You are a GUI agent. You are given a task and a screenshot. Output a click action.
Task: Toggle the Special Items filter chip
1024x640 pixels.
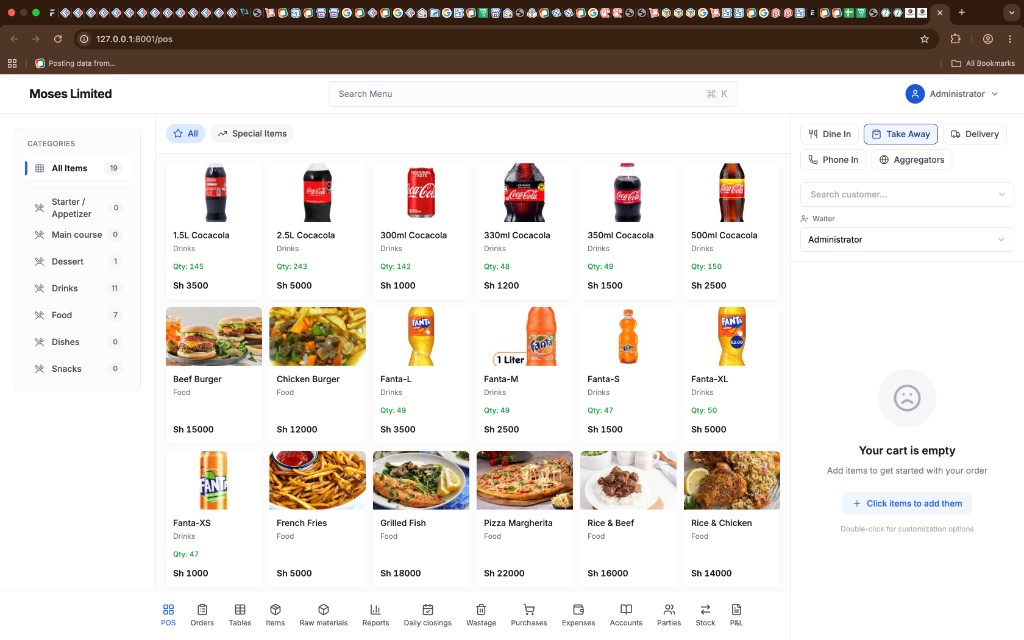[x=252, y=134]
